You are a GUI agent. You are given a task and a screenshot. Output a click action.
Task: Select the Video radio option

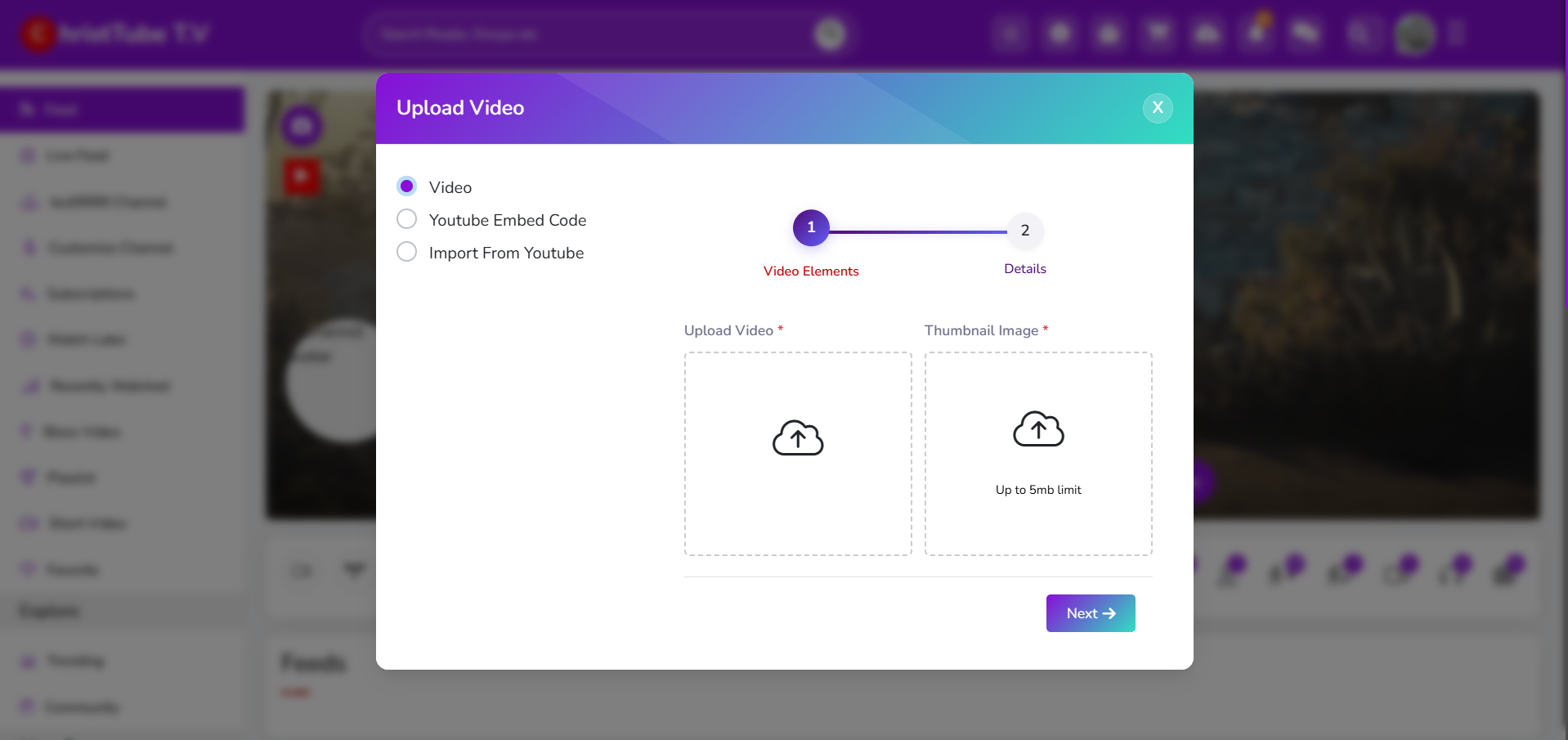(x=406, y=186)
